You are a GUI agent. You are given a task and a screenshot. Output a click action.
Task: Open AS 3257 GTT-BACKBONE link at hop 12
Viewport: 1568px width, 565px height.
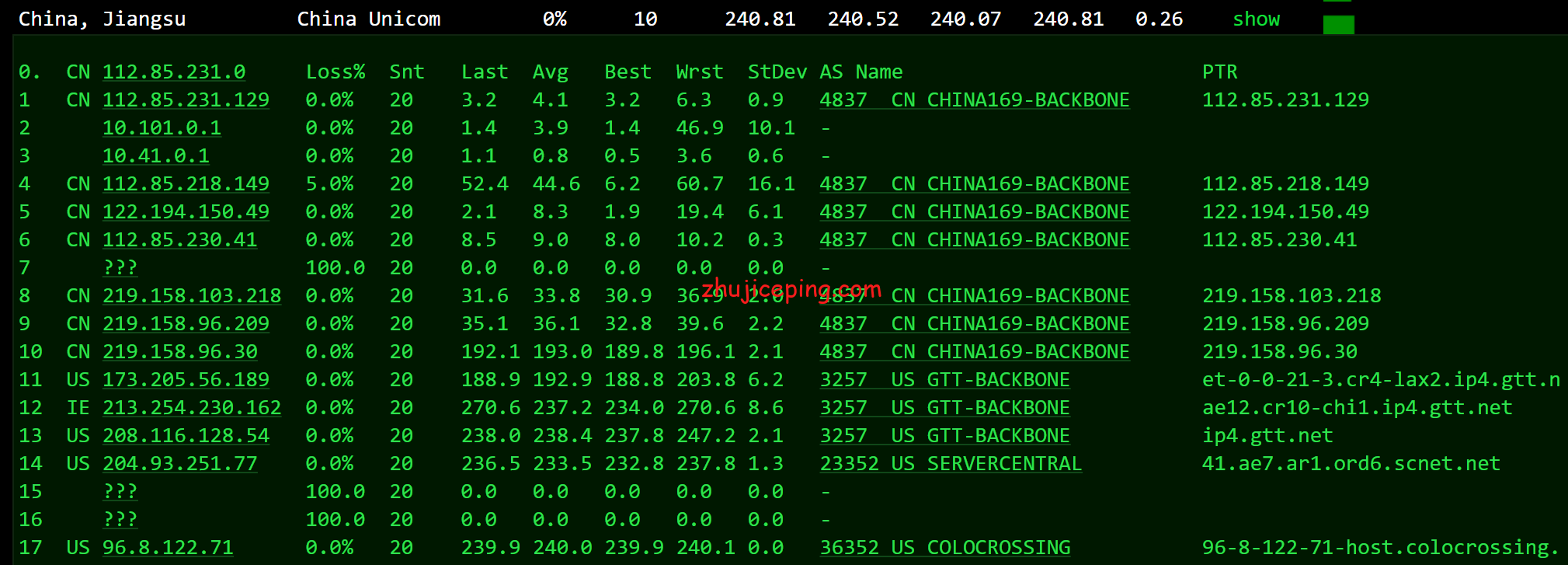click(944, 408)
